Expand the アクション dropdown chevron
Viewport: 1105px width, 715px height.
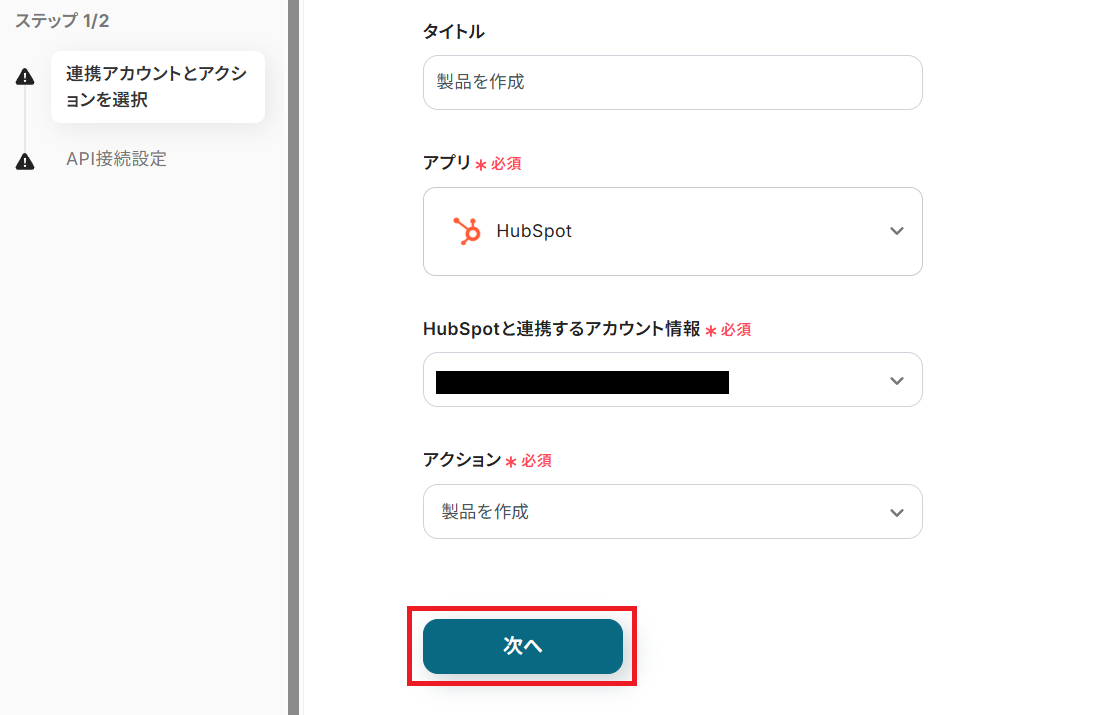click(x=896, y=512)
